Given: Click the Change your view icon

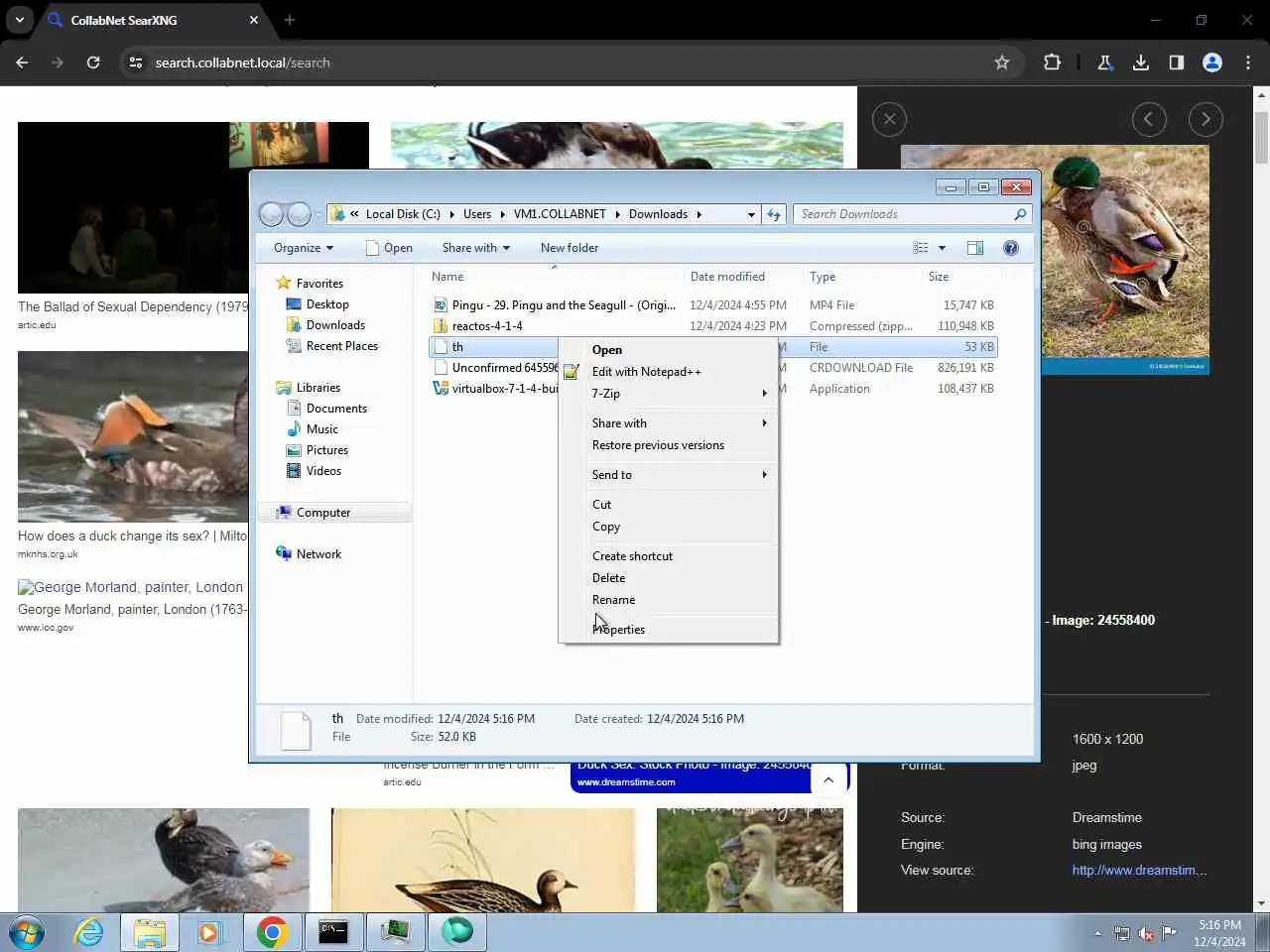Looking at the screenshot, I should tap(921, 248).
